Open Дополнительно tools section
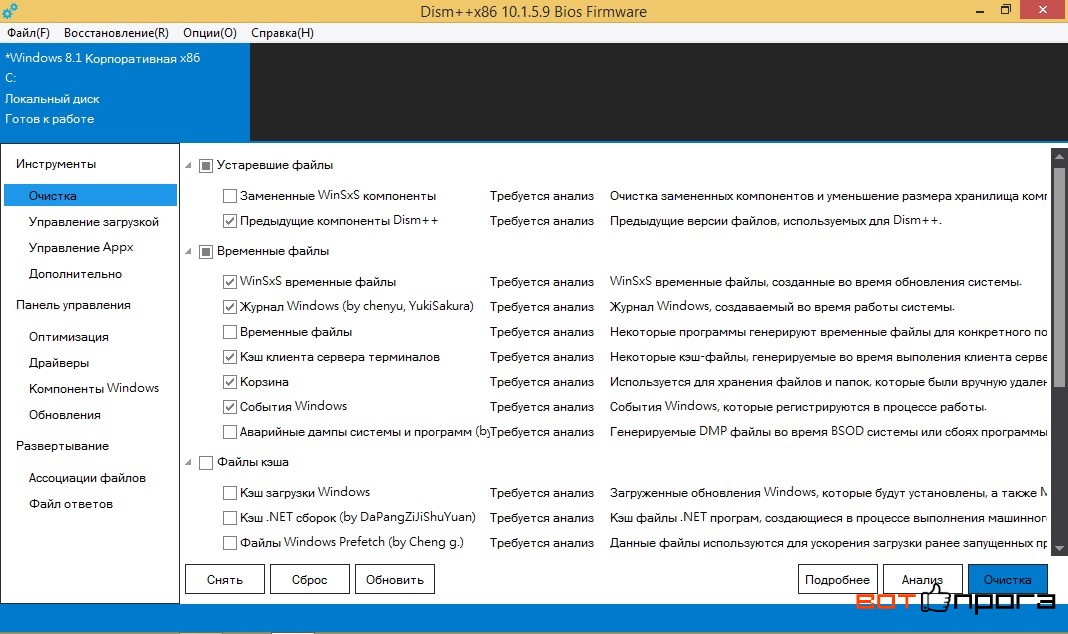1068x634 pixels. [75, 274]
